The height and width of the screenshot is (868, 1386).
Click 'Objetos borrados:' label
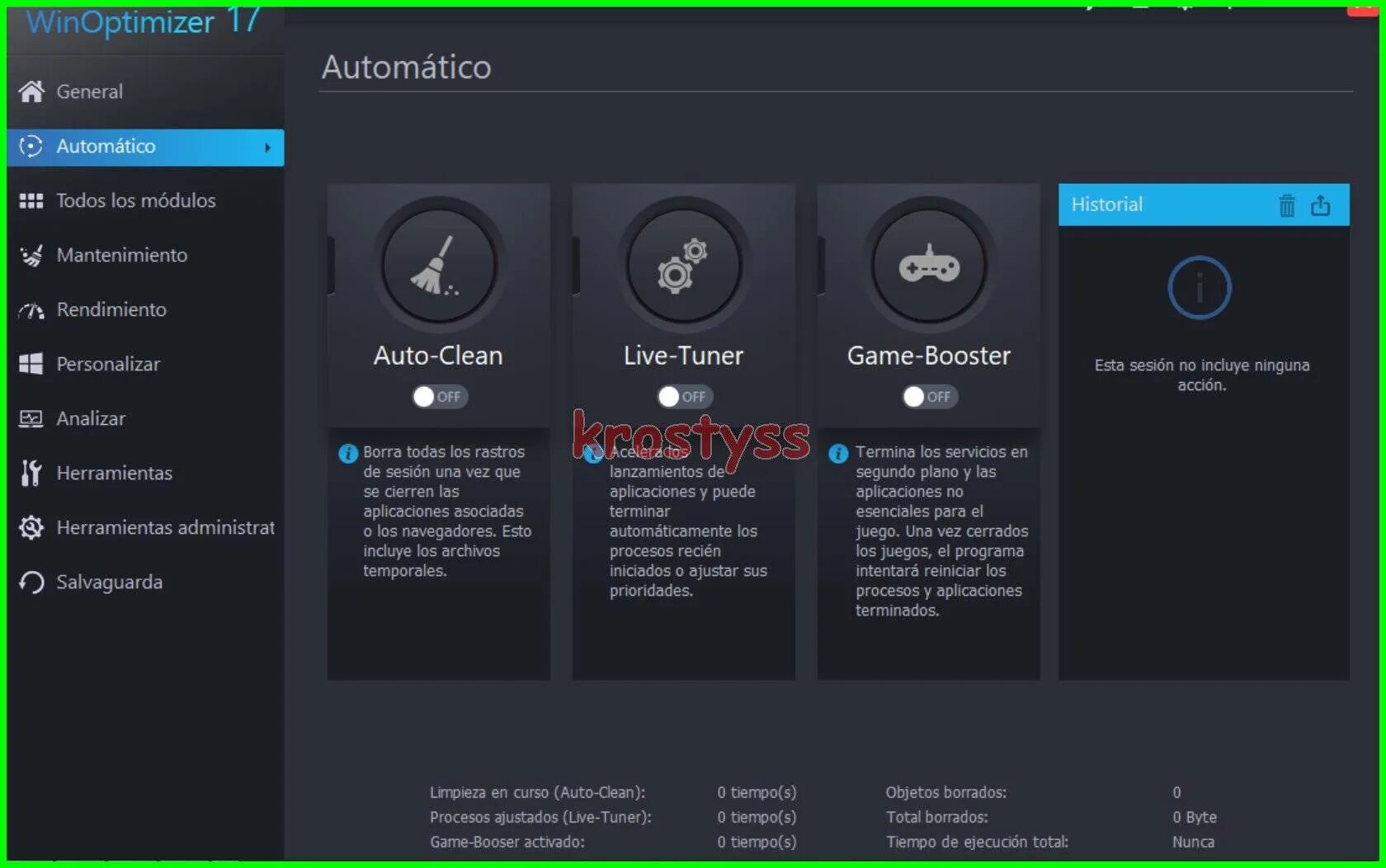945,792
